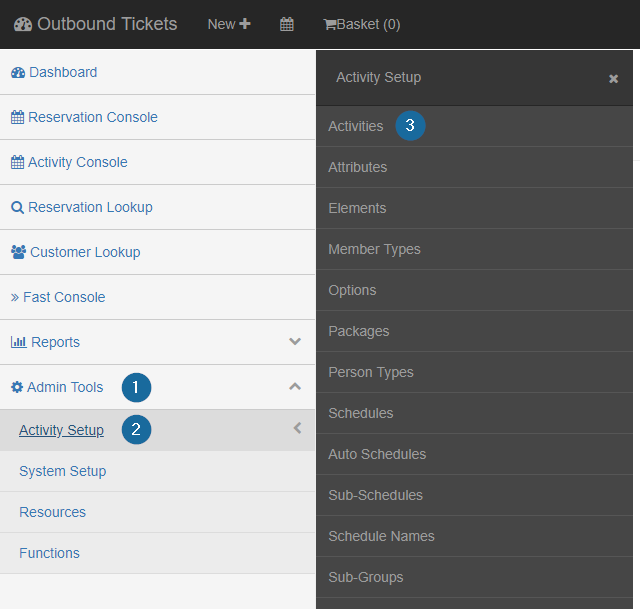Viewport: 640px width, 609px height.
Task: Click the Fast Console double-arrow icon
Action: [15, 297]
